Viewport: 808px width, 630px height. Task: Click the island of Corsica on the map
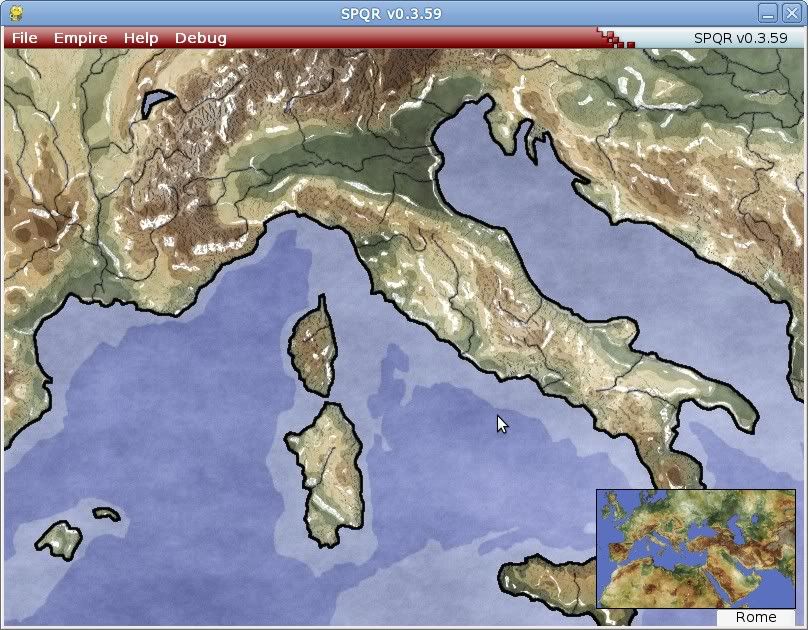[313, 348]
